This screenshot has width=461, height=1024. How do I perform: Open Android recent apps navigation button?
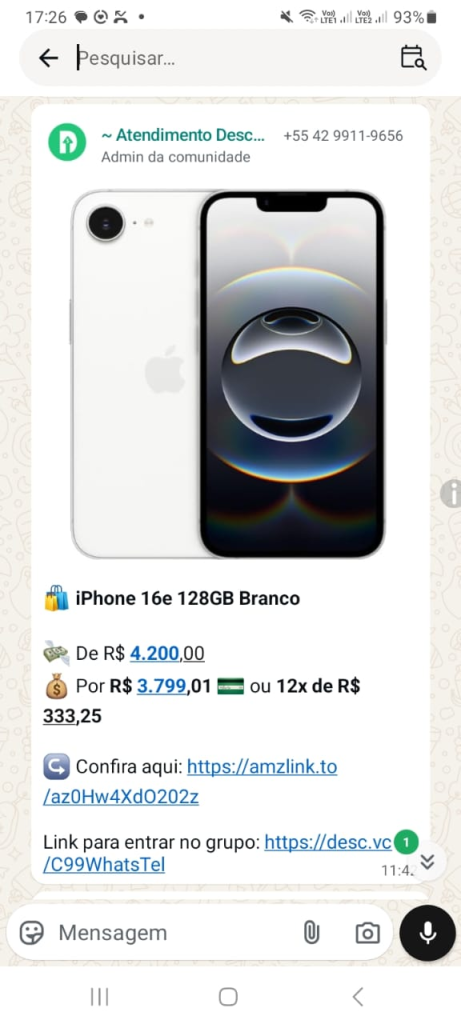pyautogui.click(x=99, y=997)
